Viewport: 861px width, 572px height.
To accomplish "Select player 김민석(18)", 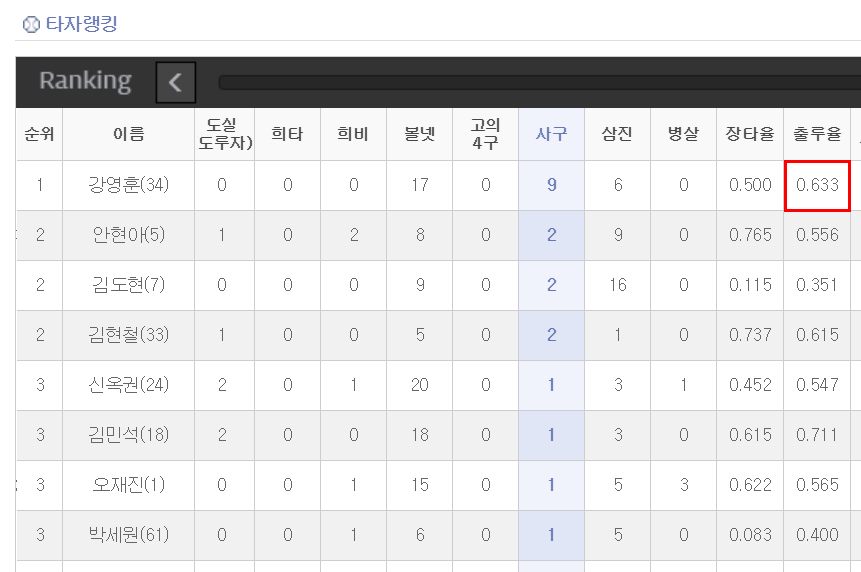I will 128,435.
